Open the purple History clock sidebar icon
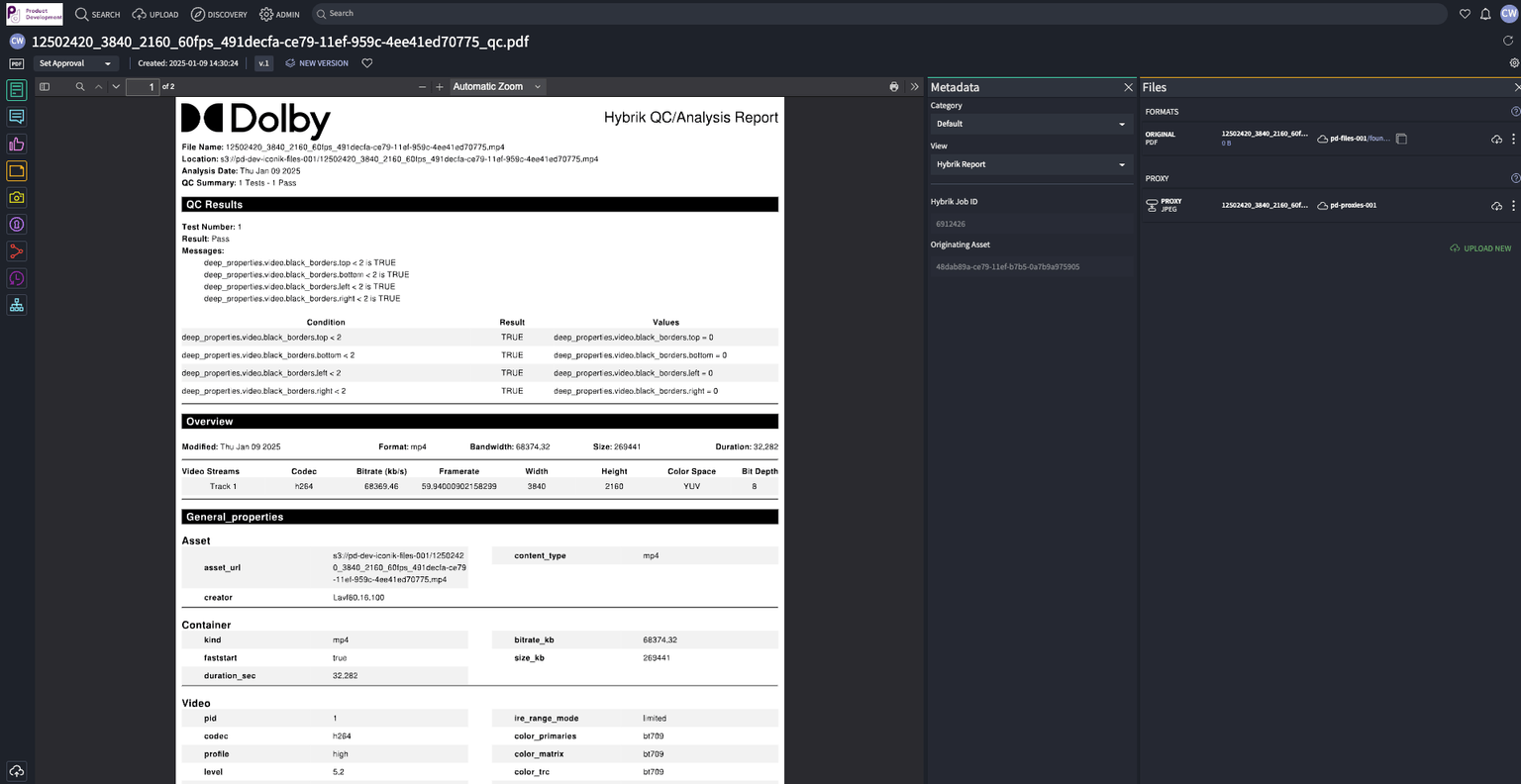 17,278
